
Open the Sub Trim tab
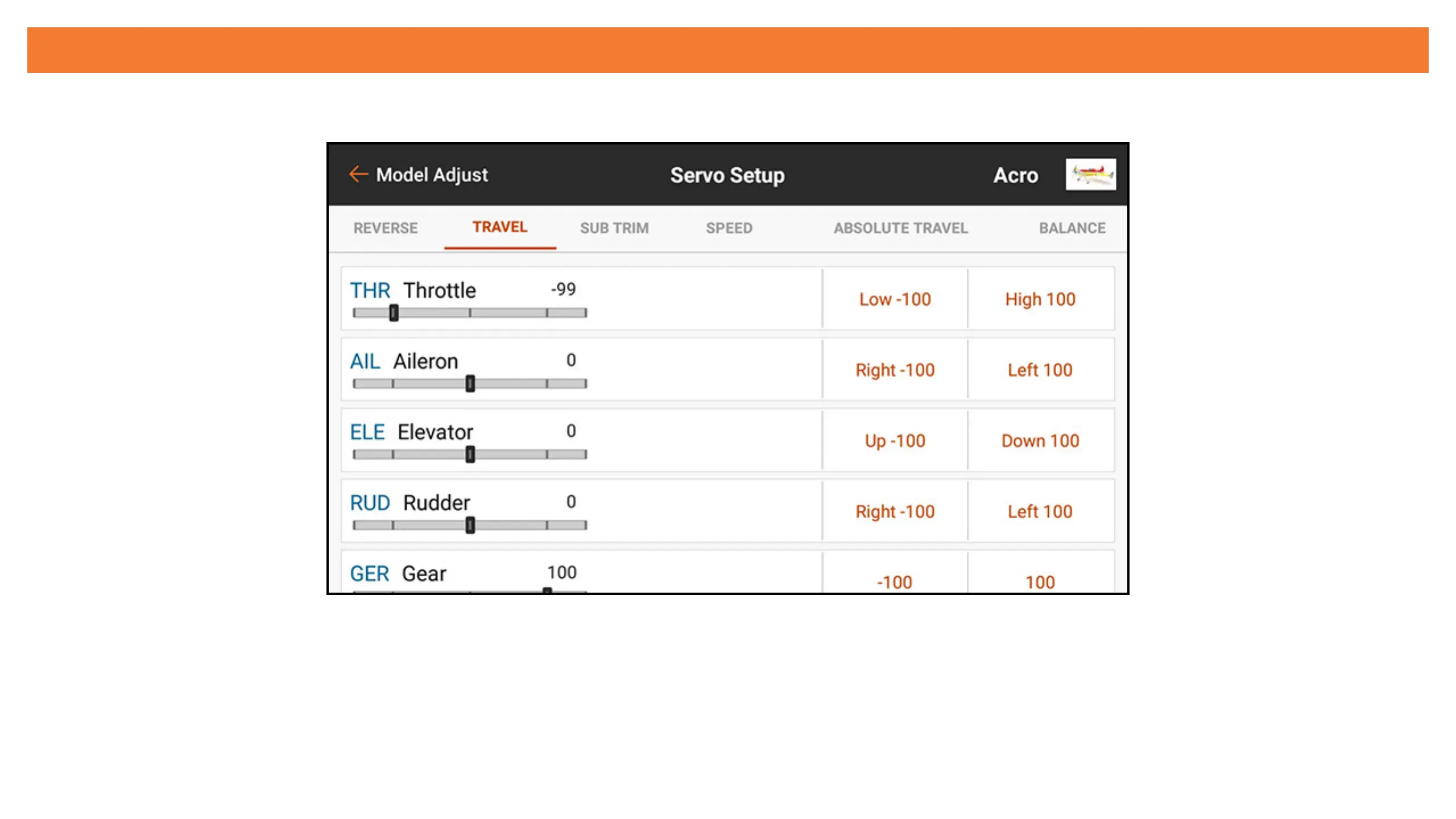[x=614, y=228]
